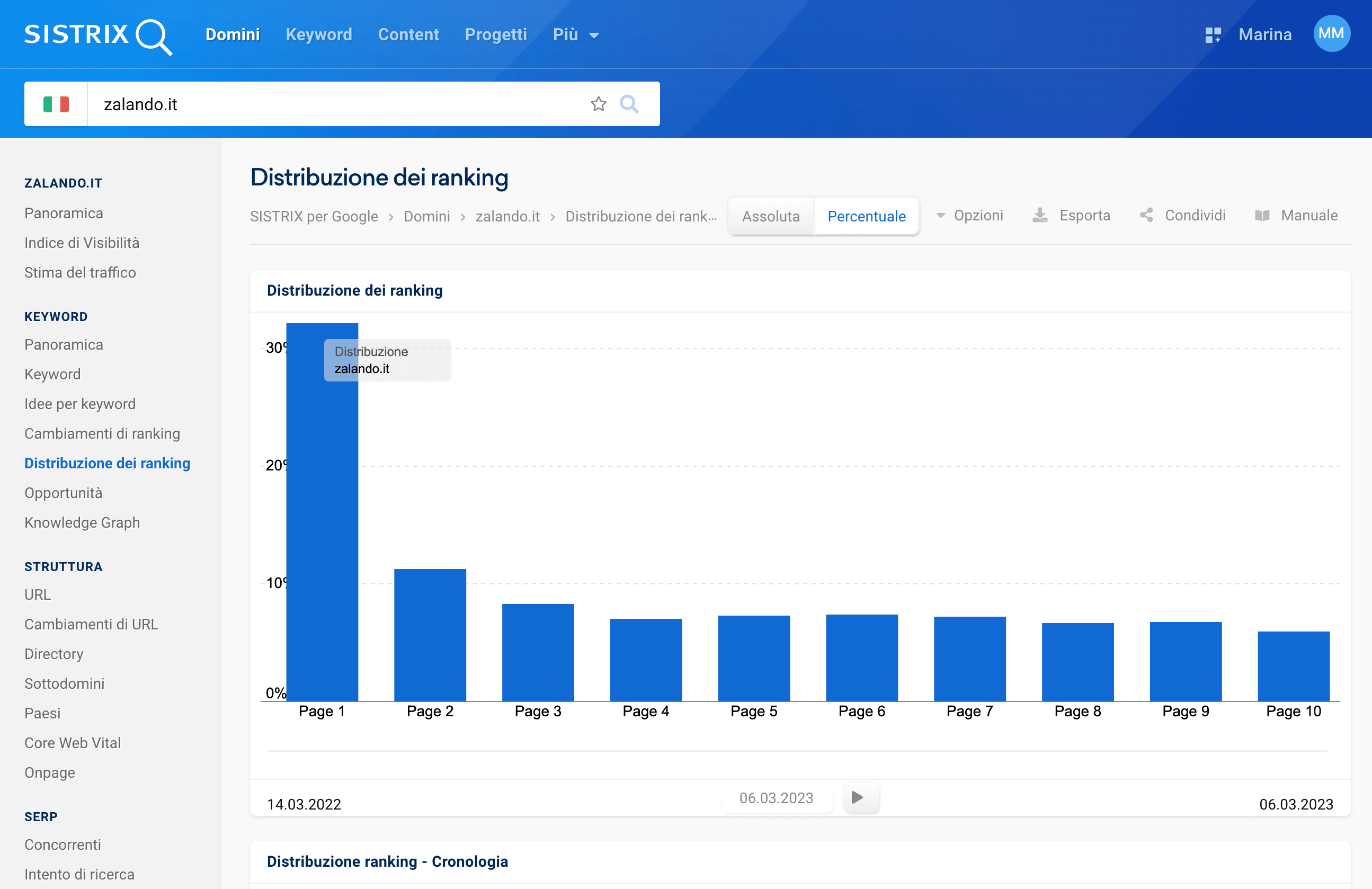Open Concorrenti in SERP section

coord(63,844)
